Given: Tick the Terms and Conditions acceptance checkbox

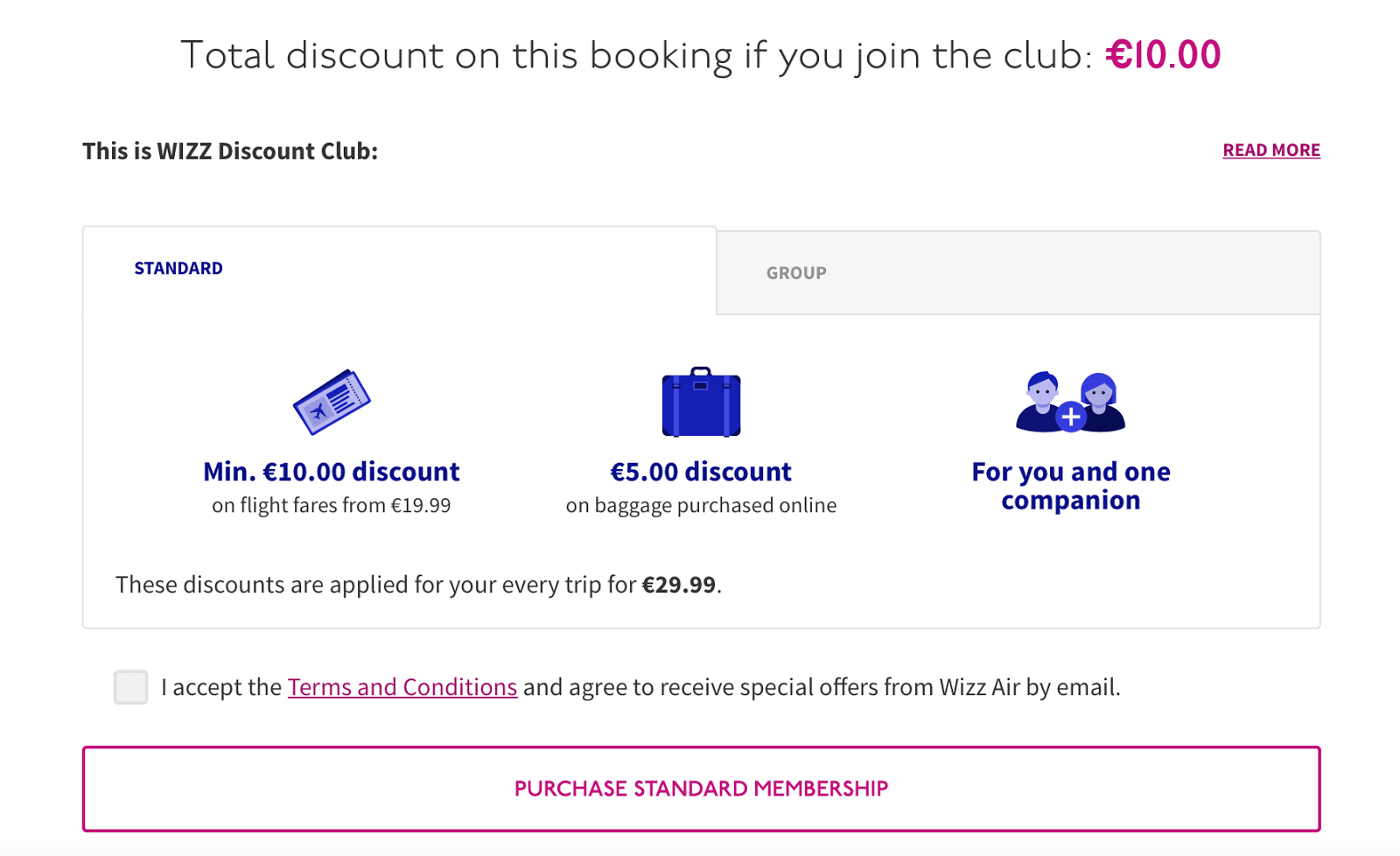Looking at the screenshot, I should [131, 687].
